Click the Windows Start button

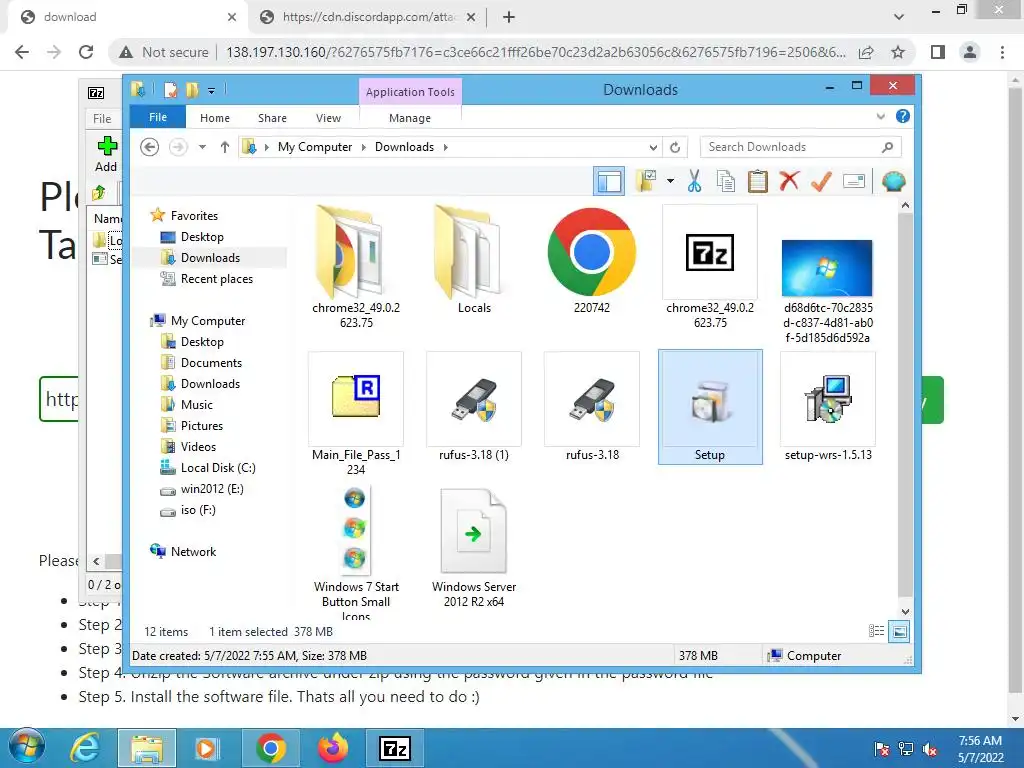[x=26, y=747]
